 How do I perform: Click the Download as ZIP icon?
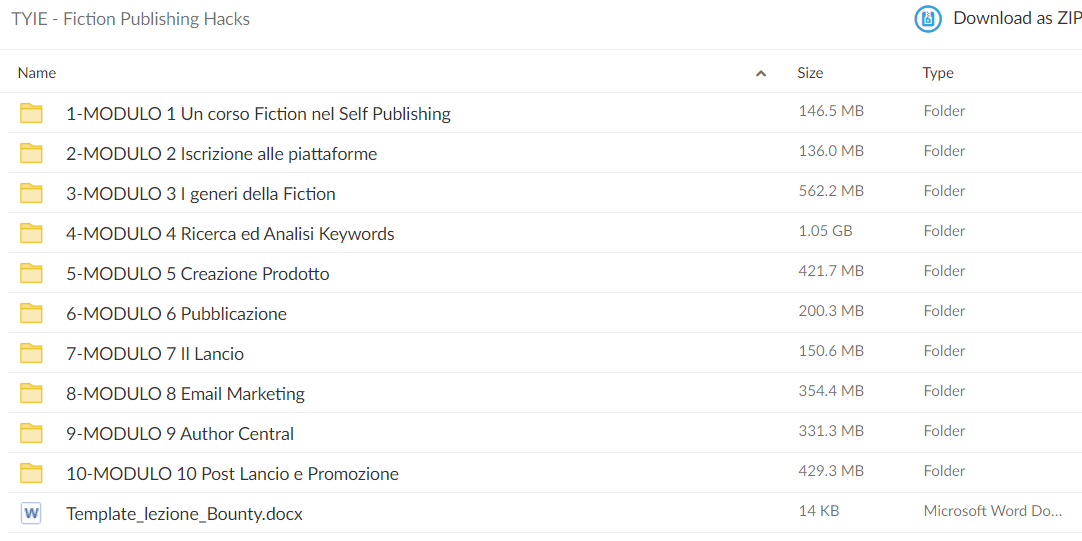[x=928, y=19]
